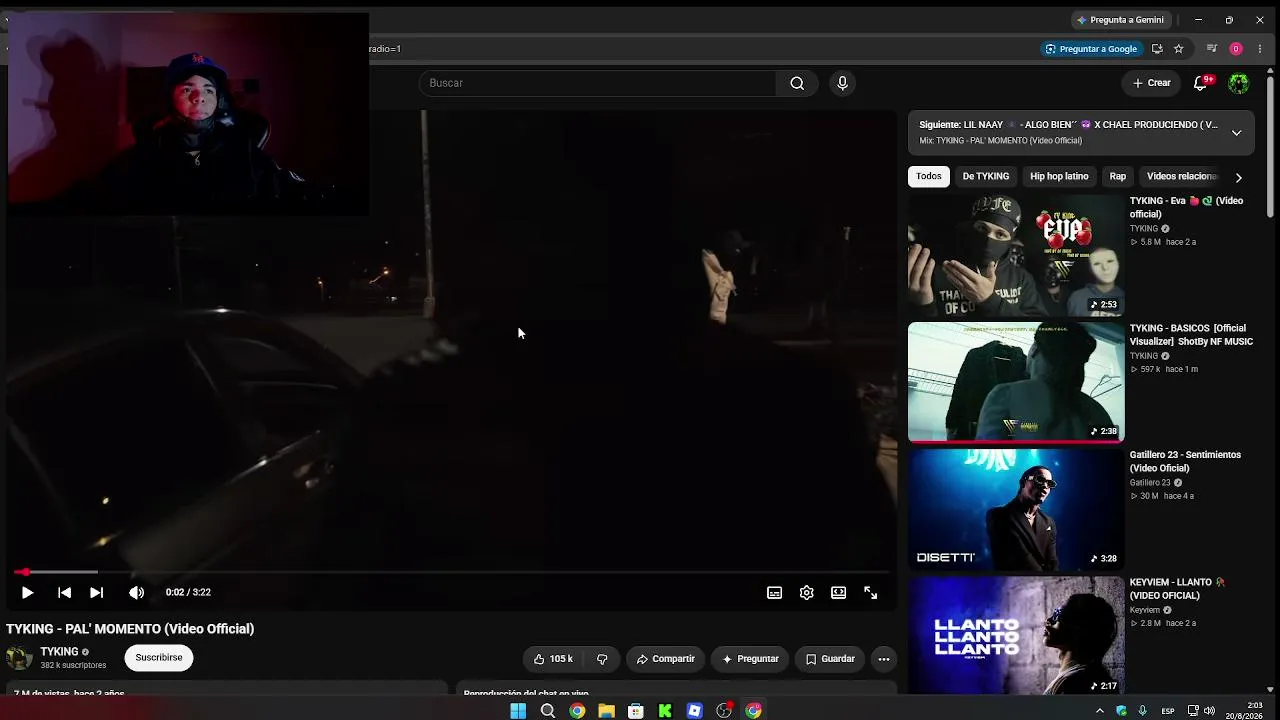Open the TYKING - BASICOS thumbnail

(1016, 382)
